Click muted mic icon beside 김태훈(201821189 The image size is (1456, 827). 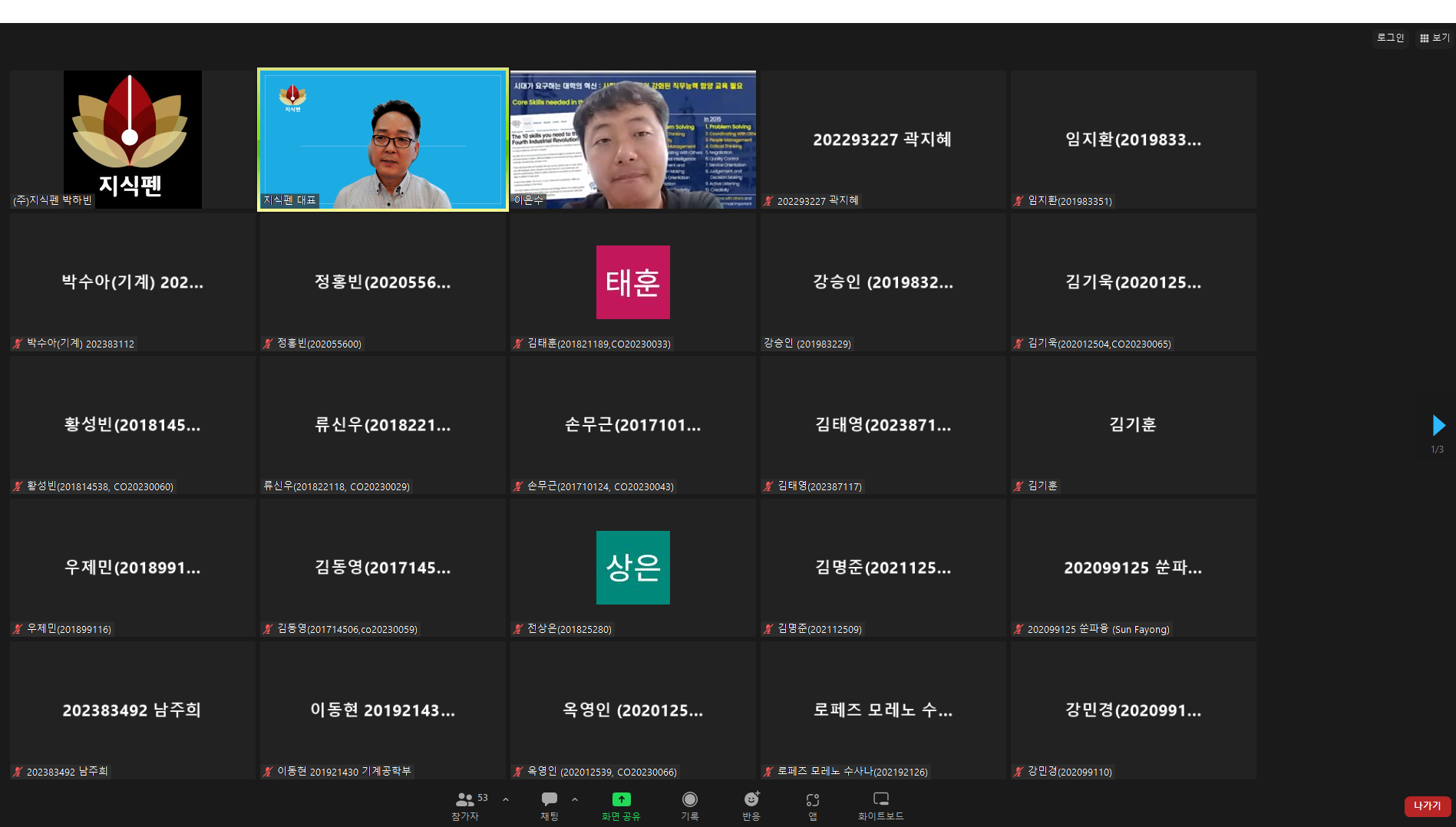coord(518,344)
